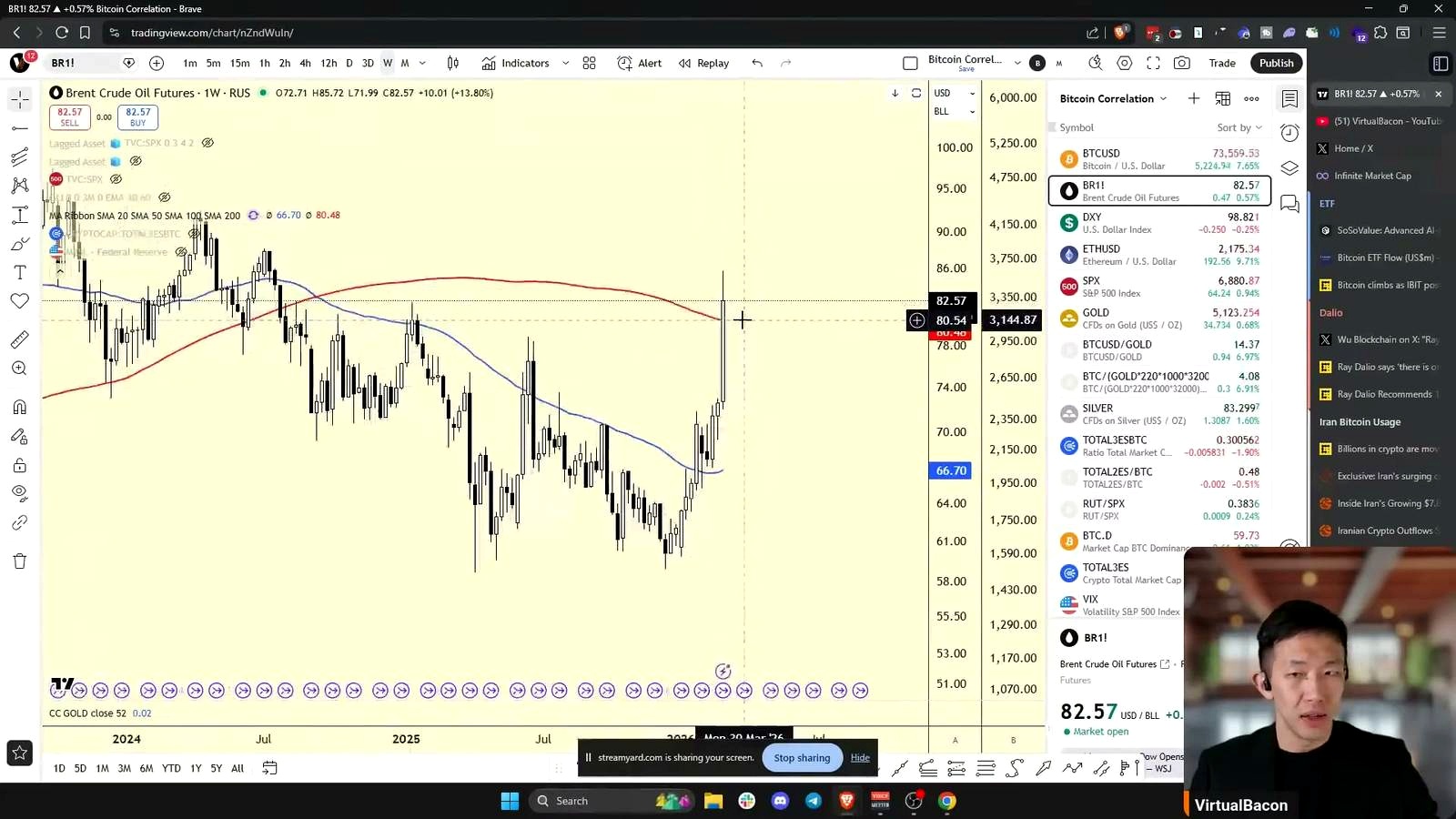Select ETHUSD in the watchlist

[1159, 255]
